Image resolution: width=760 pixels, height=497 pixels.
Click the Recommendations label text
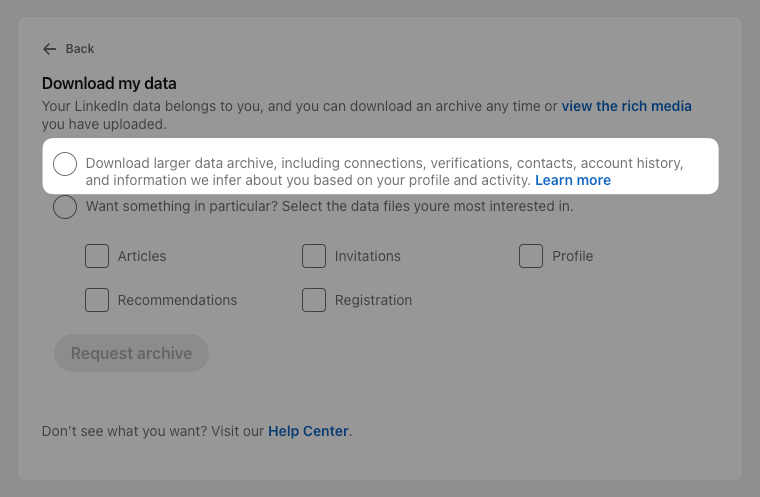pyautogui.click(x=177, y=300)
